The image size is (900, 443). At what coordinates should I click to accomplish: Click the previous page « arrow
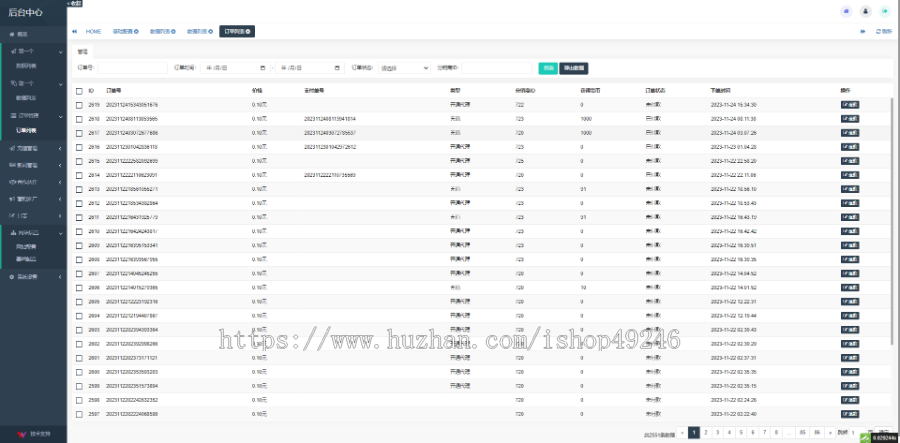pyautogui.click(x=681, y=432)
